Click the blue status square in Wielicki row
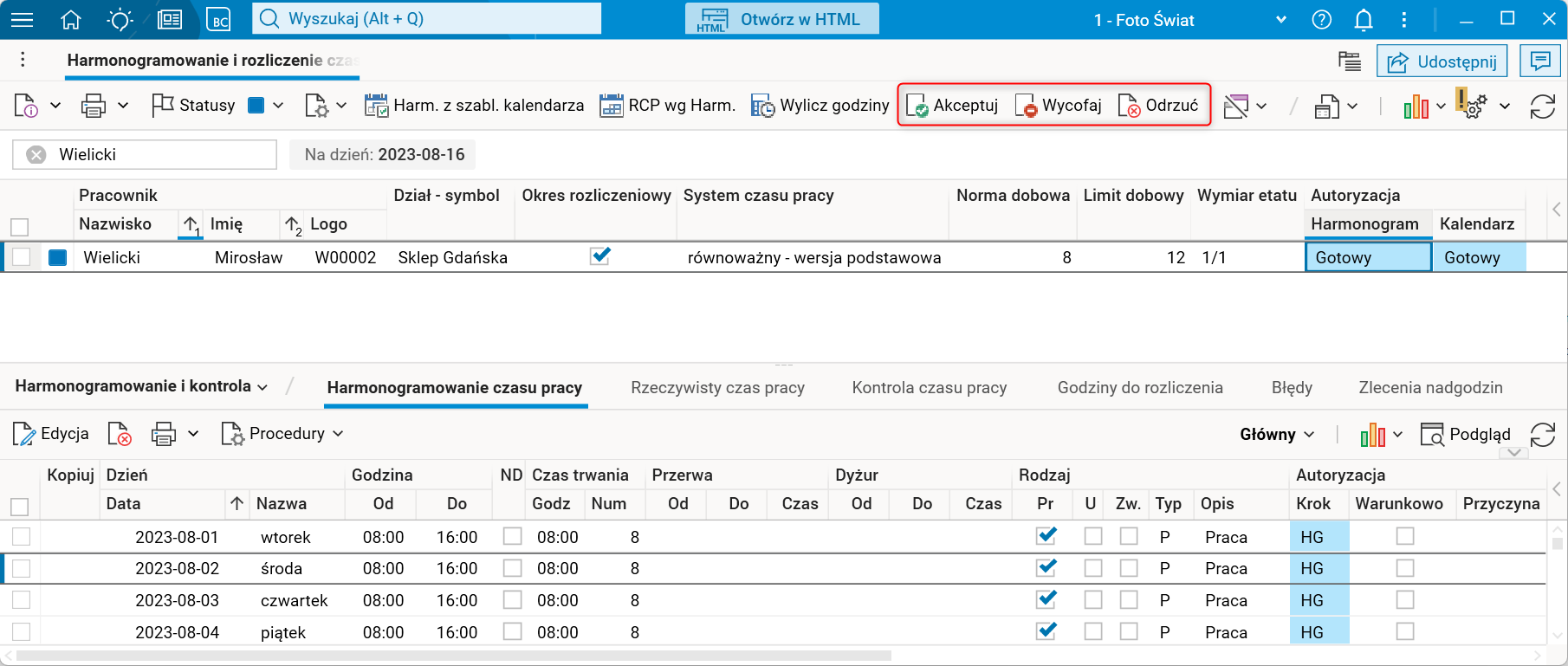The width and height of the screenshot is (1568, 666). coord(58,257)
